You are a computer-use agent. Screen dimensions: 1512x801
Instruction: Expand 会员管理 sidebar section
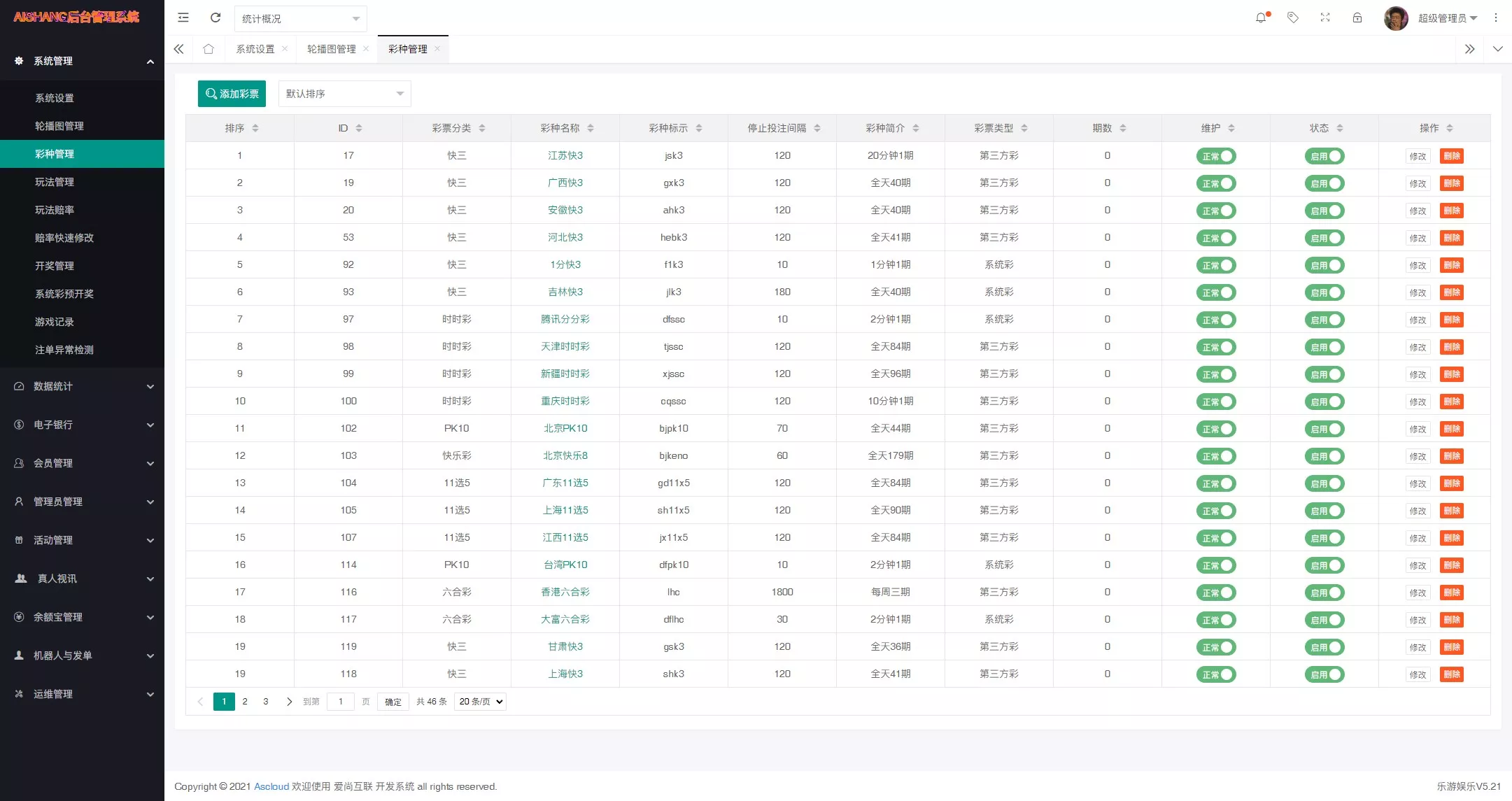(x=82, y=463)
